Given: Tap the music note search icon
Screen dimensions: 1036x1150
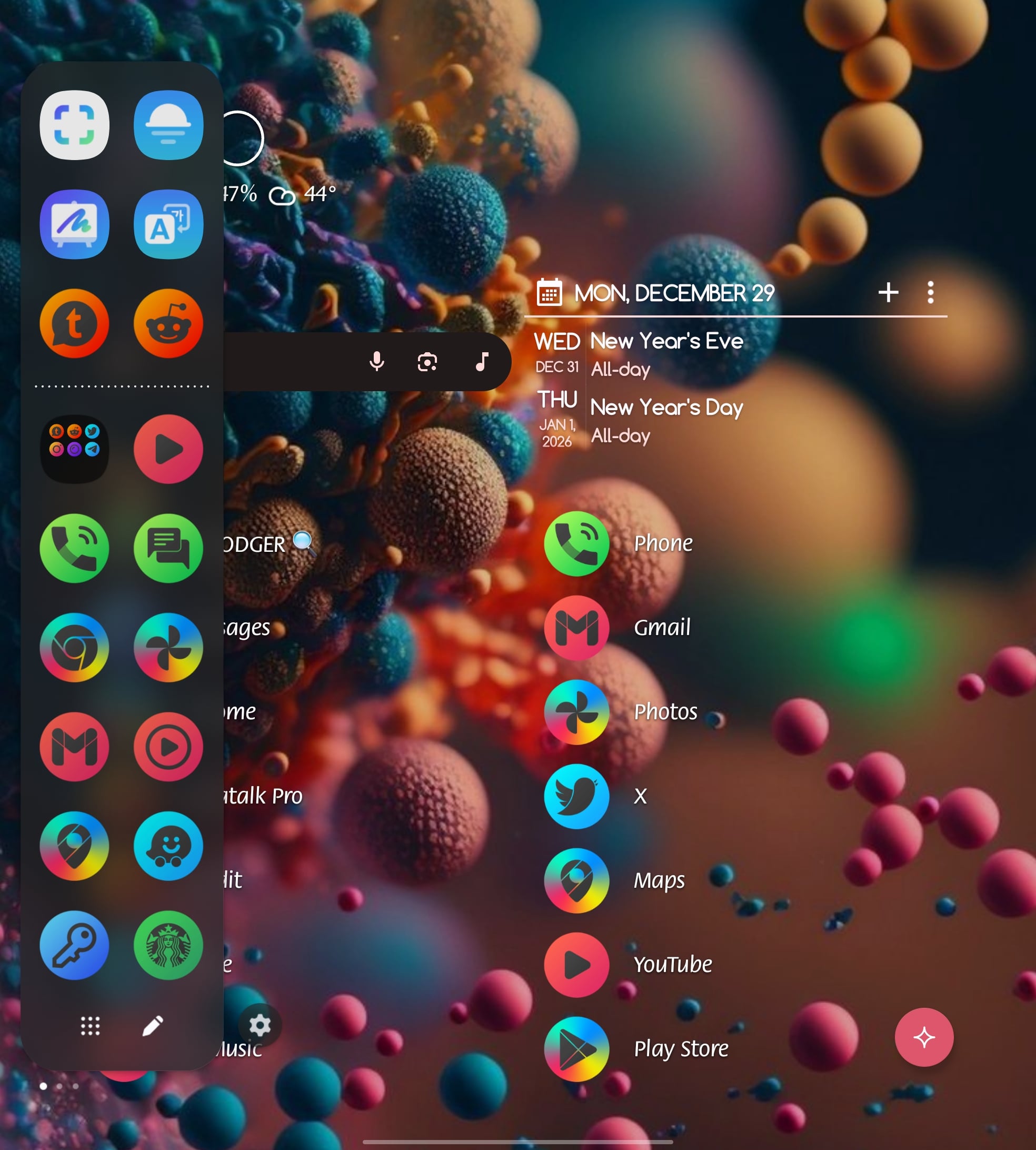Looking at the screenshot, I should click(482, 362).
